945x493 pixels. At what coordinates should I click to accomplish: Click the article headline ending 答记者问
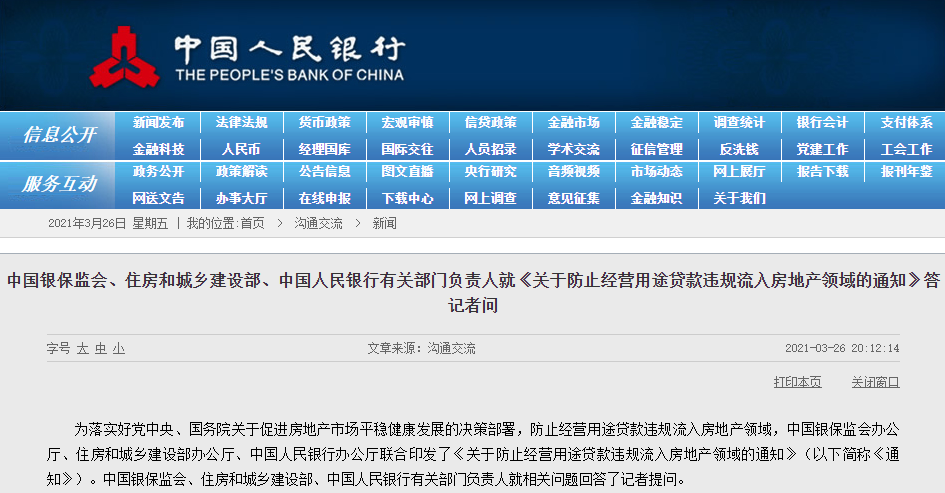[472, 292]
